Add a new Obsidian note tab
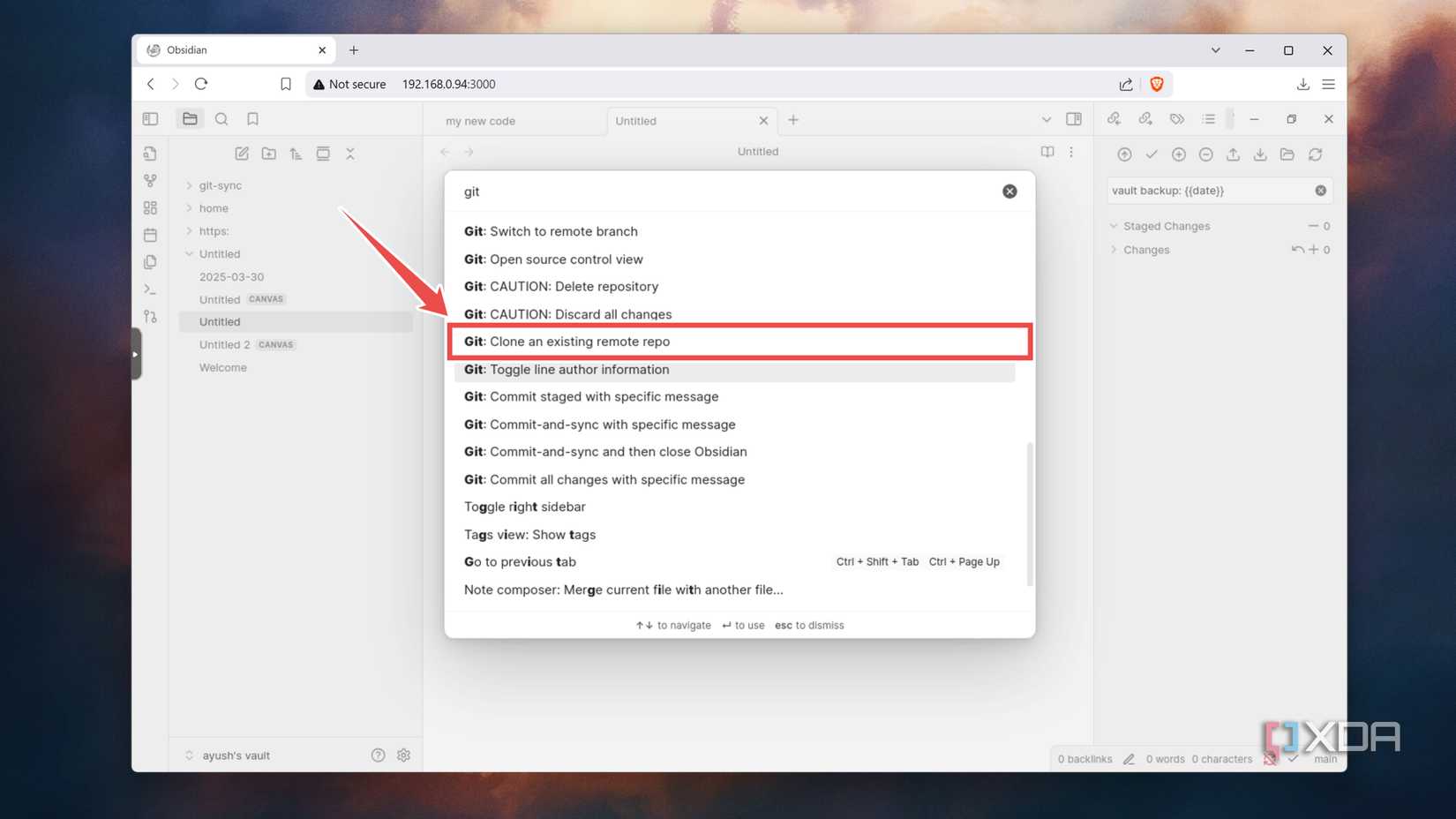 coord(793,120)
